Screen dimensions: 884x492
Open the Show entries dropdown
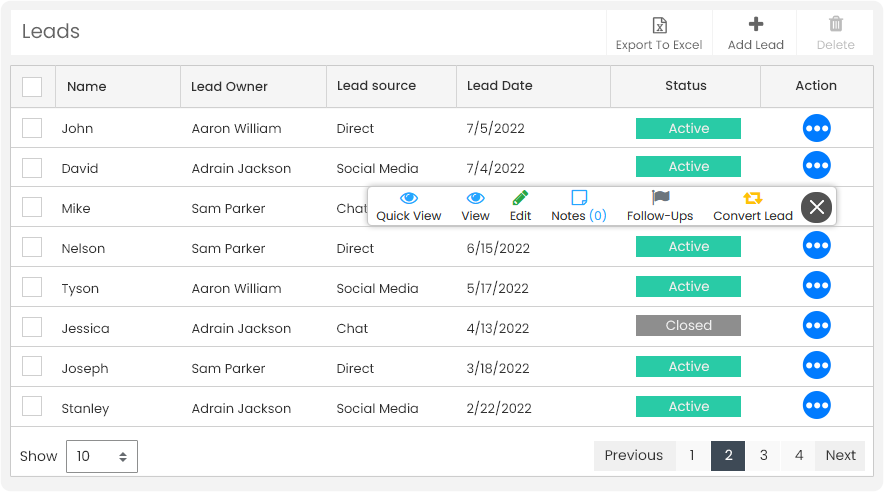pos(102,456)
